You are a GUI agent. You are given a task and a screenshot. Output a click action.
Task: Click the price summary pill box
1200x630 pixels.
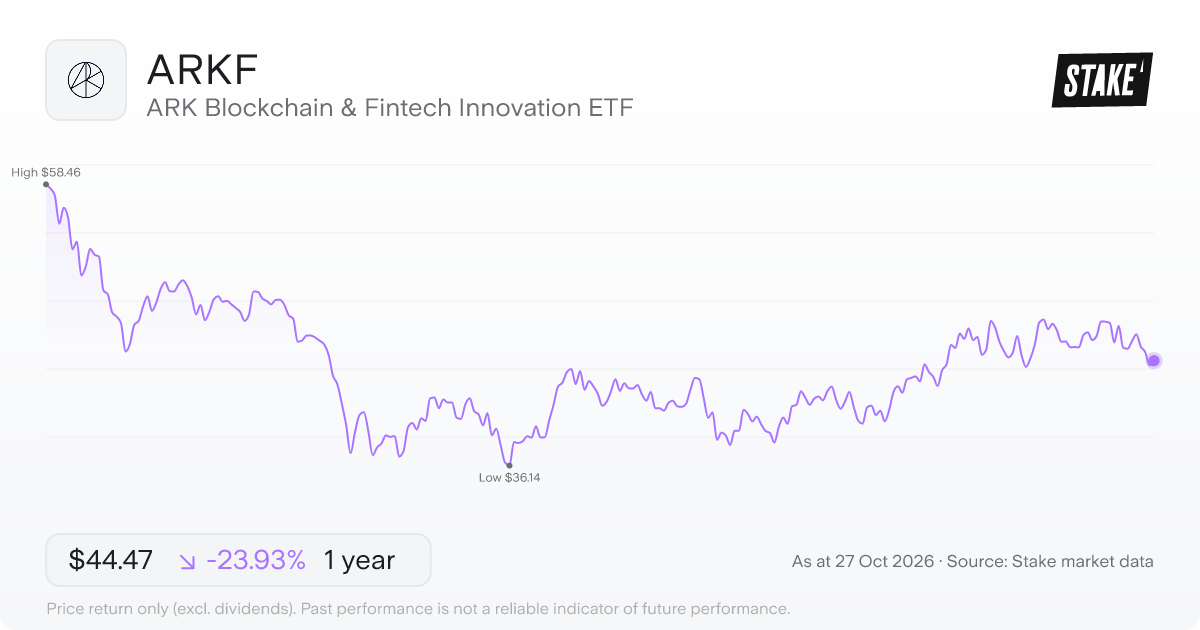click(238, 560)
